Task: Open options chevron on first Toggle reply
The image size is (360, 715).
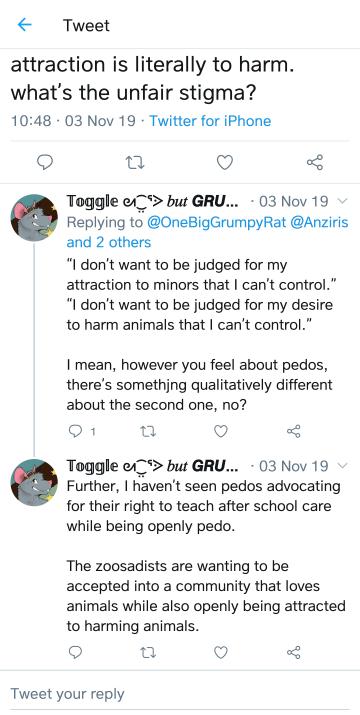Action: [x=344, y=201]
